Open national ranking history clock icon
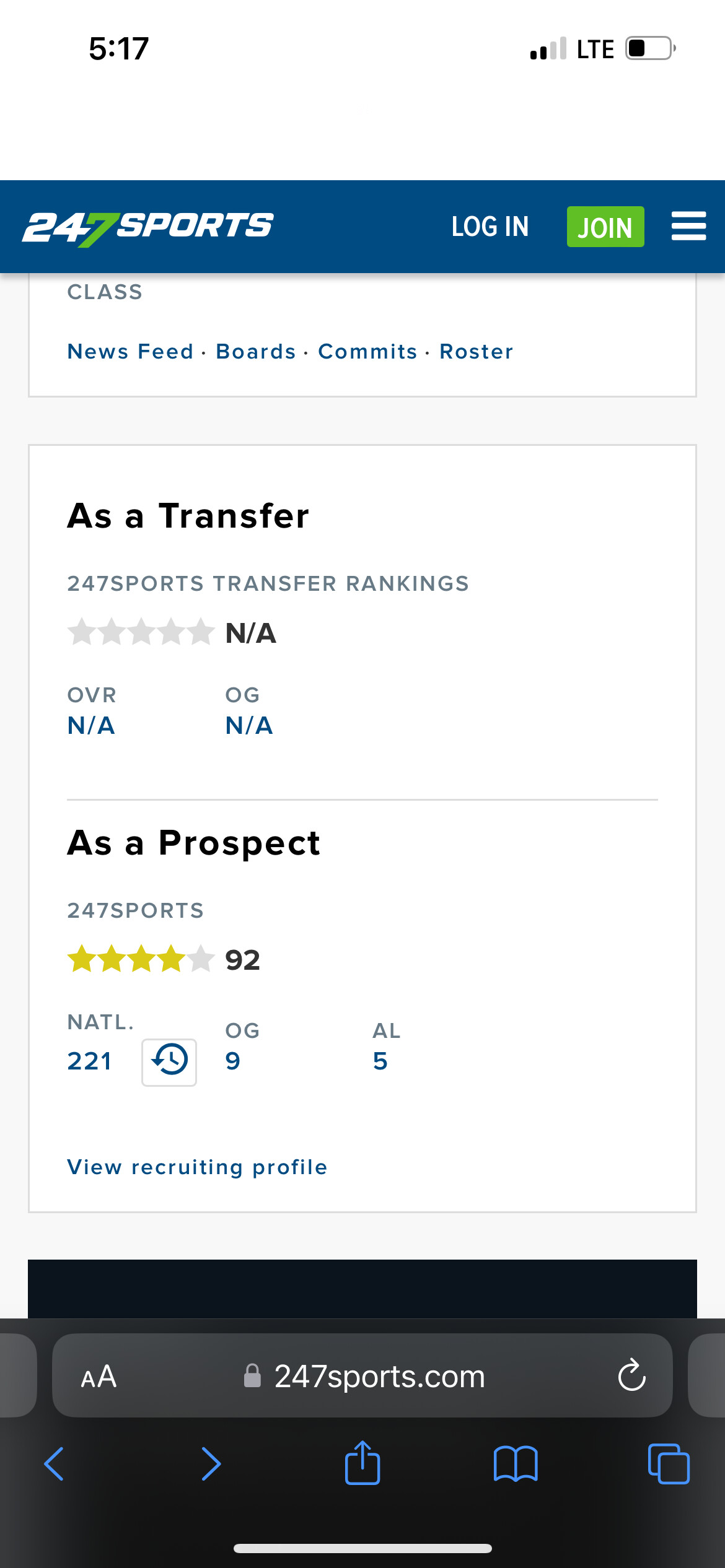The width and height of the screenshot is (725, 1568). coord(169,1062)
